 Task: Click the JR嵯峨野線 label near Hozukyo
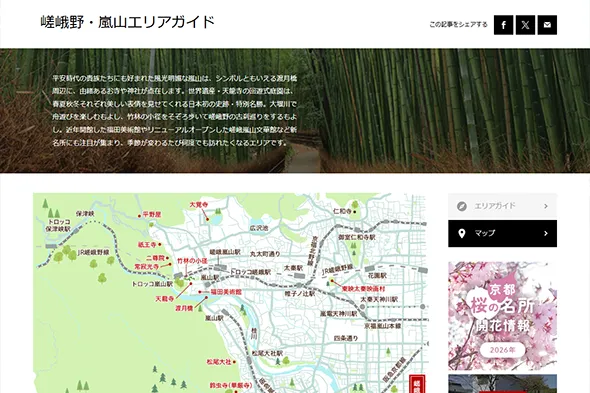(x=93, y=252)
